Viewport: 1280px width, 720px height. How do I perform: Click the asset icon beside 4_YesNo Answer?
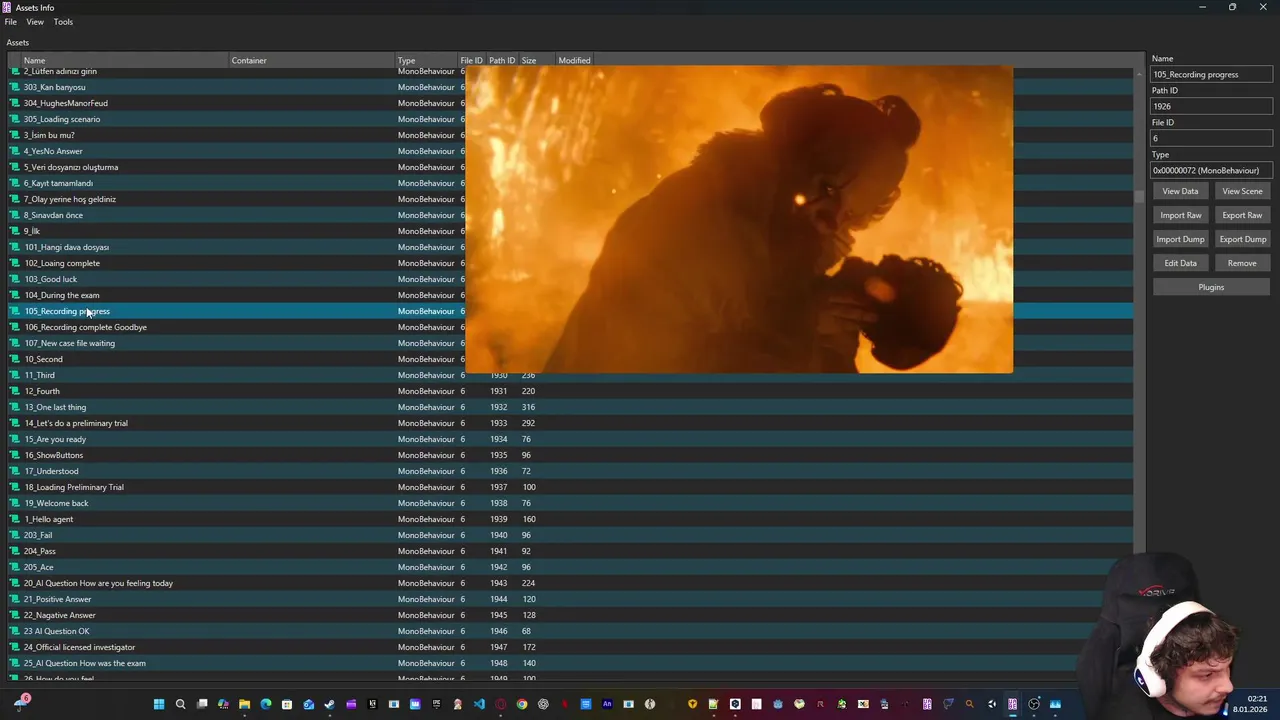click(x=15, y=151)
